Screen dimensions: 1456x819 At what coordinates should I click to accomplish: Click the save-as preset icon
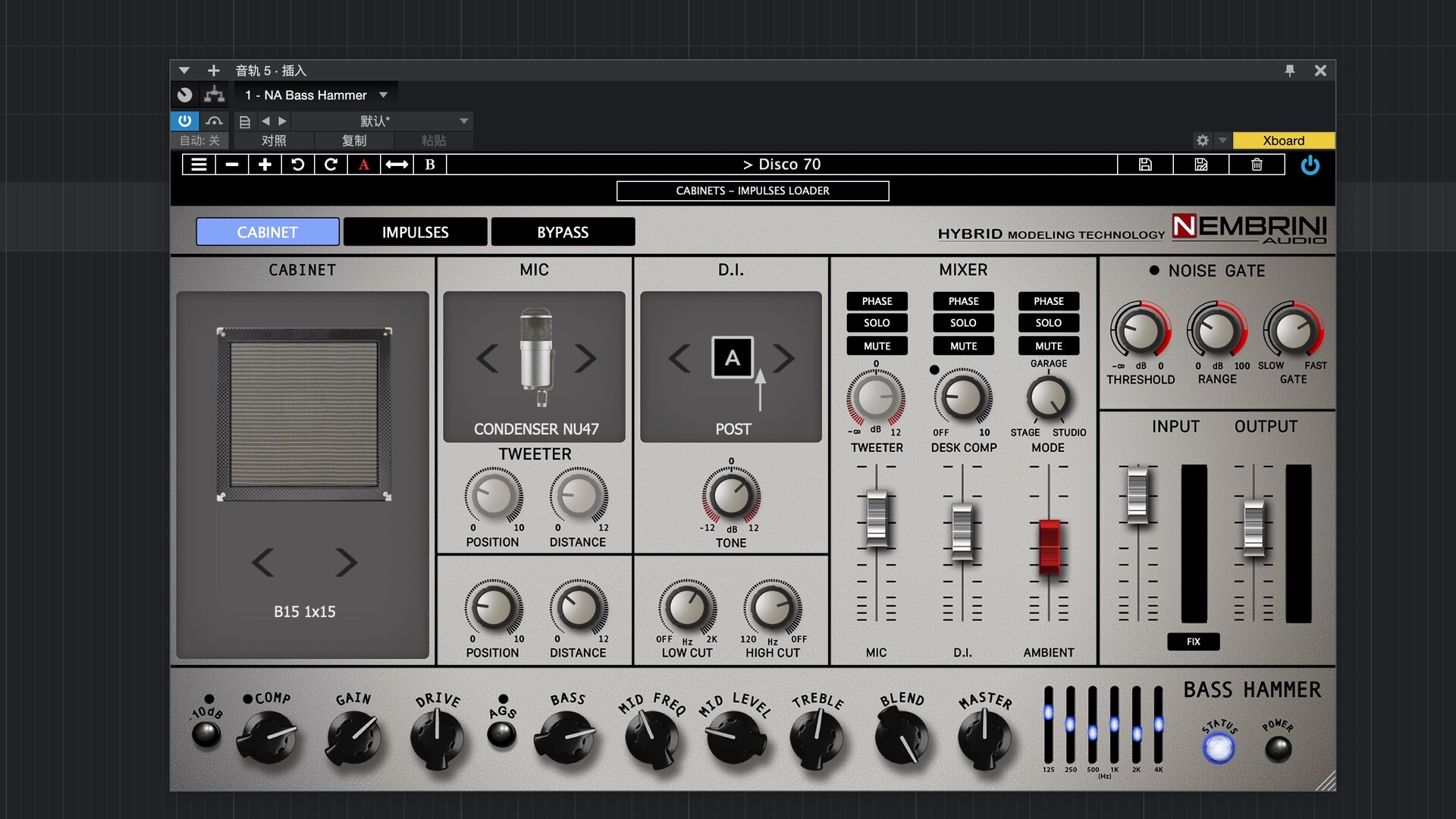coord(1201,165)
